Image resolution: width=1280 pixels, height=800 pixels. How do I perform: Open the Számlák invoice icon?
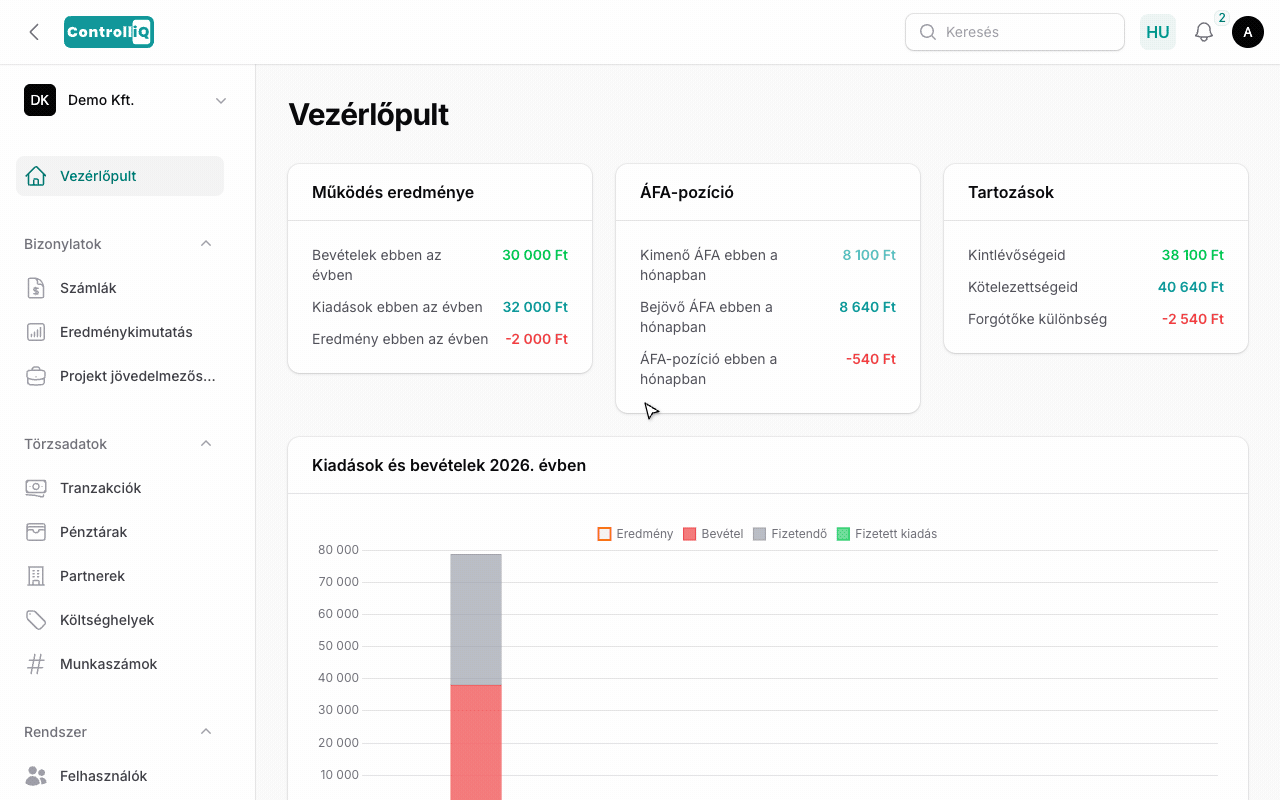(x=36, y=288)
